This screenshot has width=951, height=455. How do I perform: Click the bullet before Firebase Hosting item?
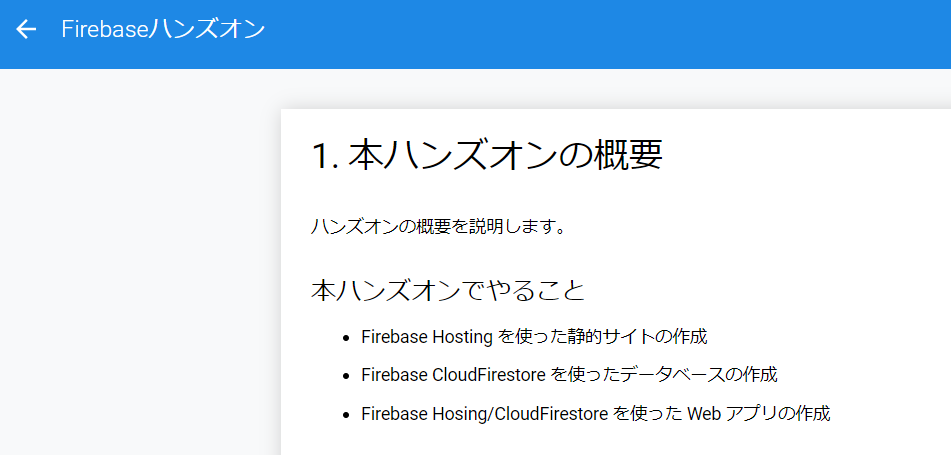click(346, 338)
